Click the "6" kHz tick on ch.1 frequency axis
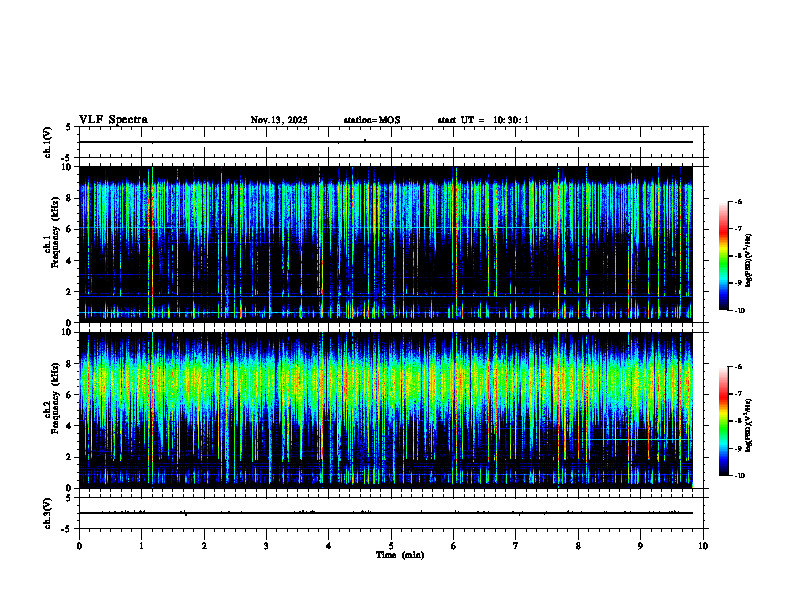 [69, 229]
